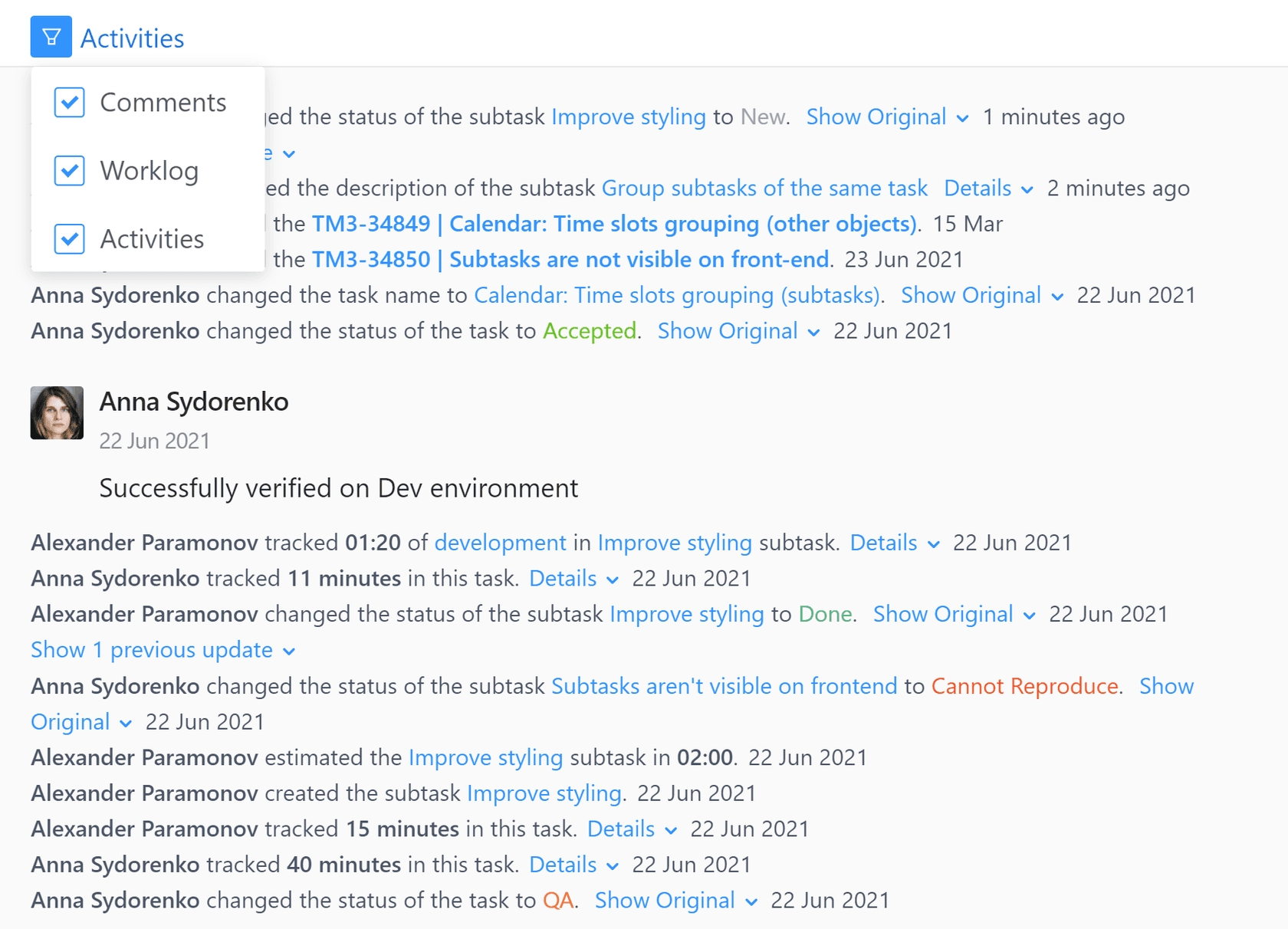
Task: Click chevron for 15 minutes Details
Action: [x=671, y=831]
